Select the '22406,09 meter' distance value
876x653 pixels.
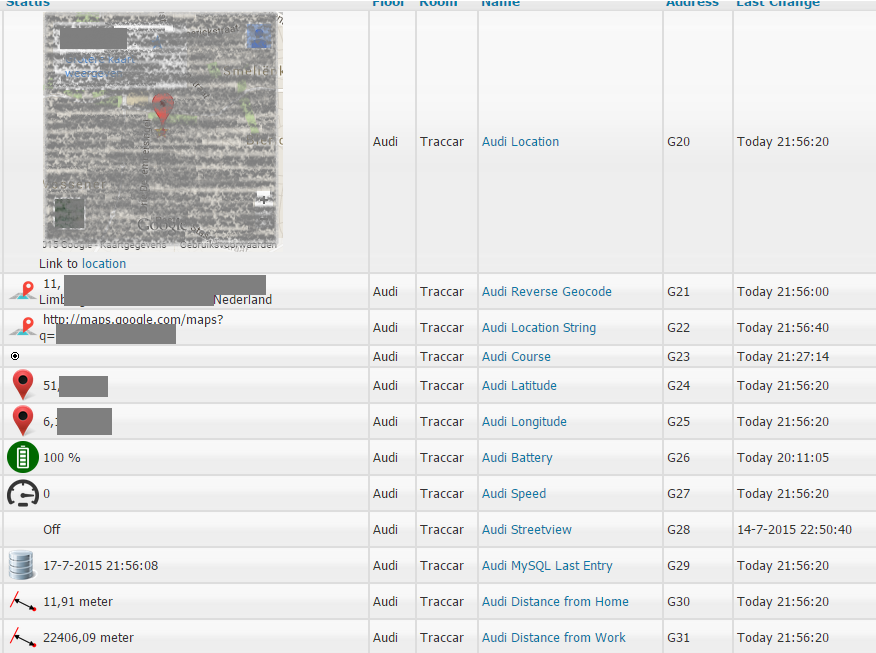[88, 637]
